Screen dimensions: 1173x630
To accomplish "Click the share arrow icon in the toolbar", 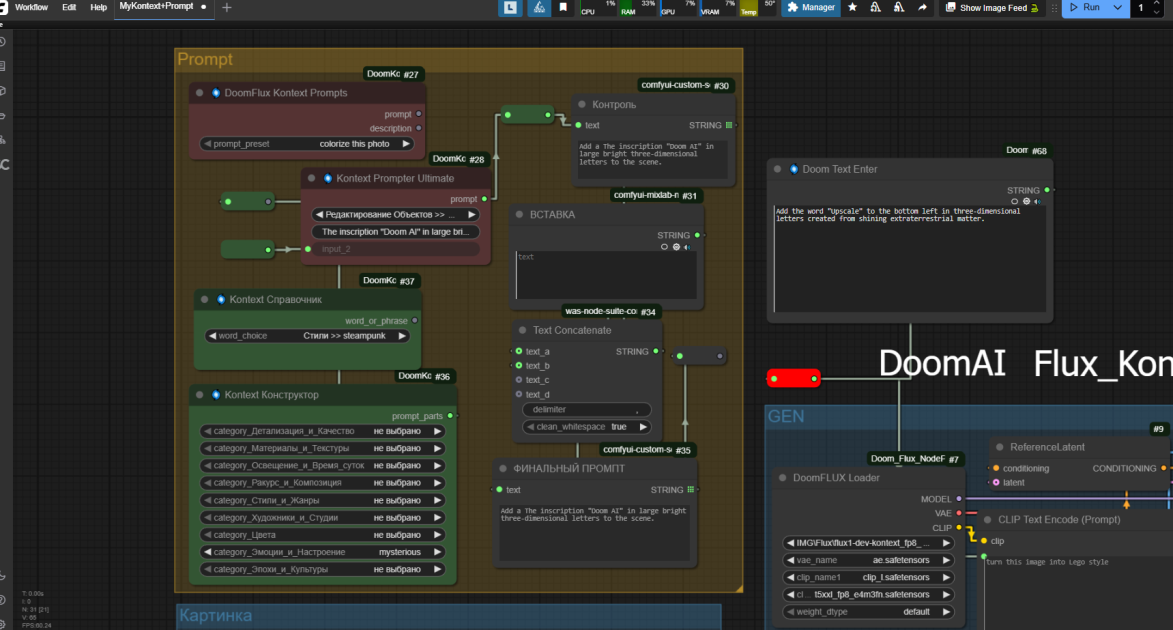I will 922,7.
